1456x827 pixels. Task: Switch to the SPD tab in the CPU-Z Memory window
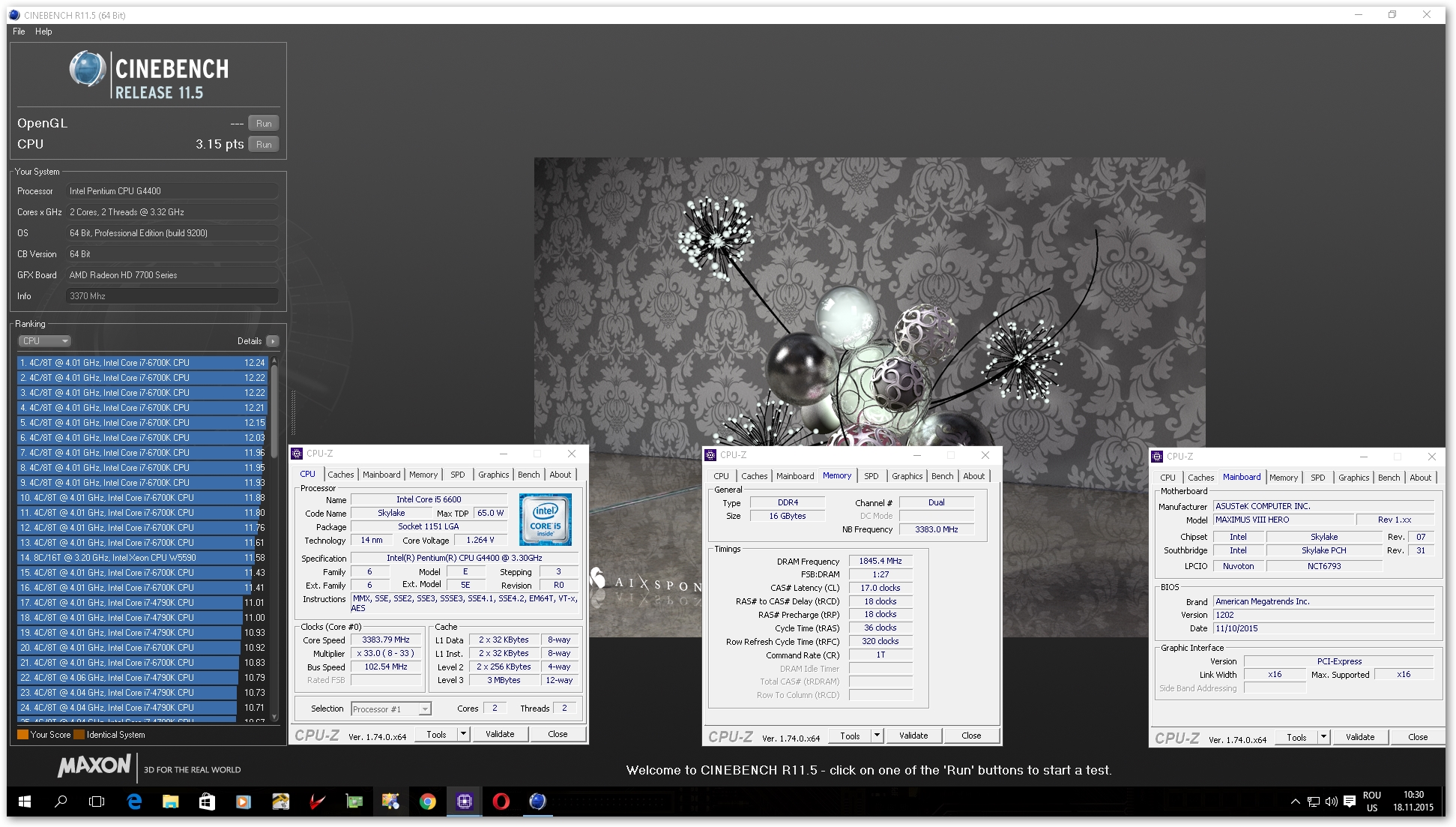872,476
